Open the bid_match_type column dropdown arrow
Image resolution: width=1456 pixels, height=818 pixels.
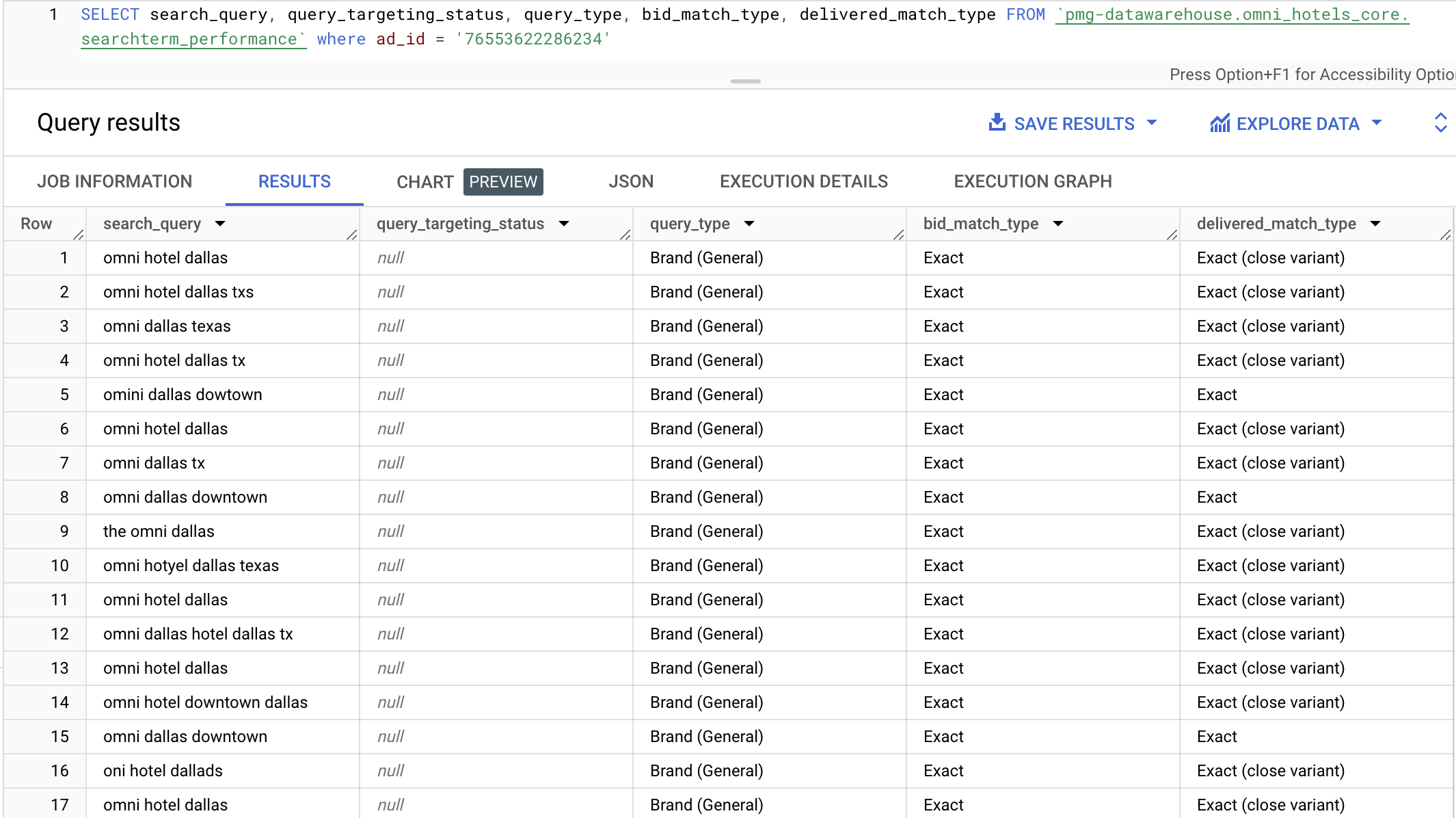(1058, 224)
